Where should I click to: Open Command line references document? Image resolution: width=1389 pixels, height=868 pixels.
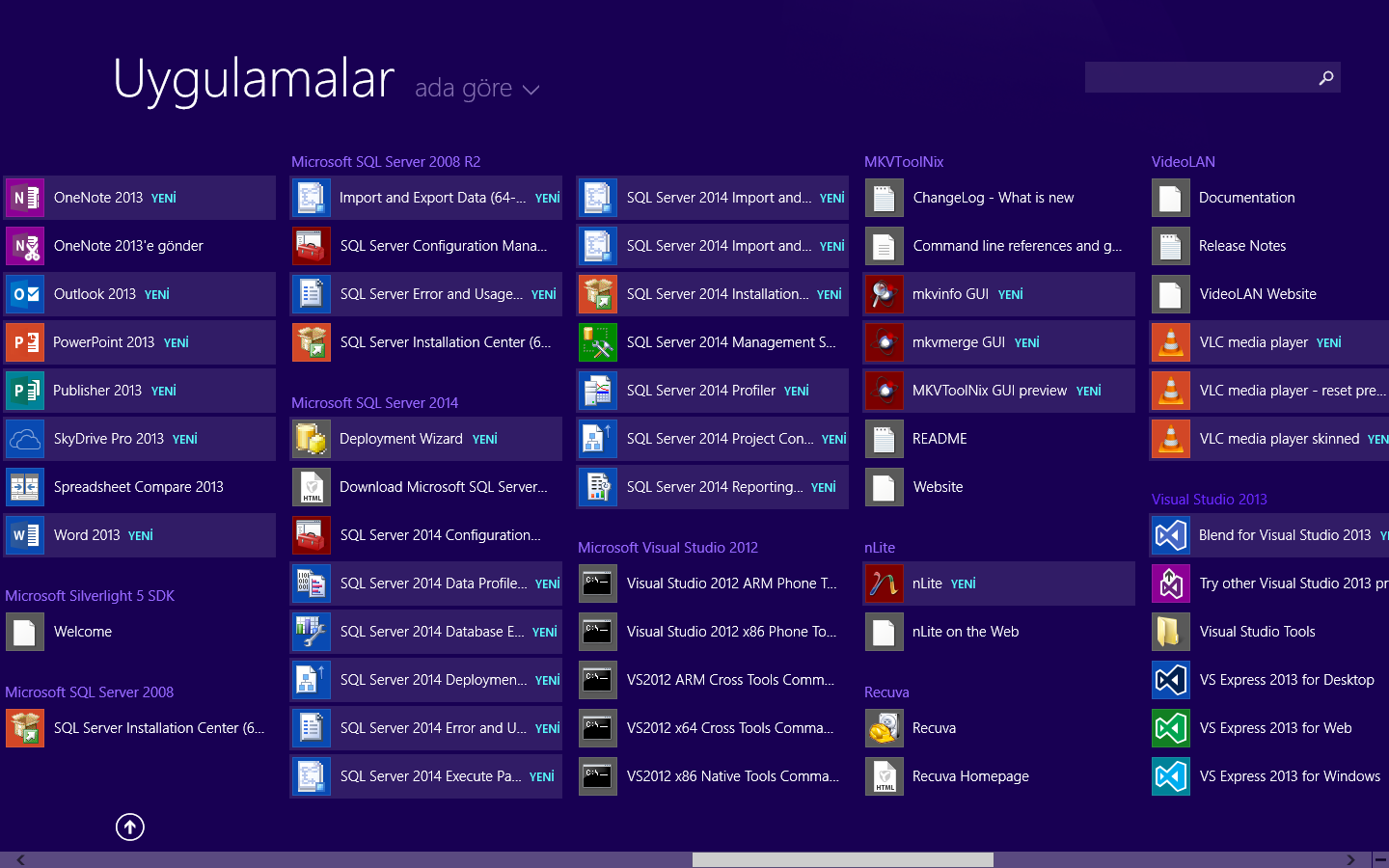999,246
